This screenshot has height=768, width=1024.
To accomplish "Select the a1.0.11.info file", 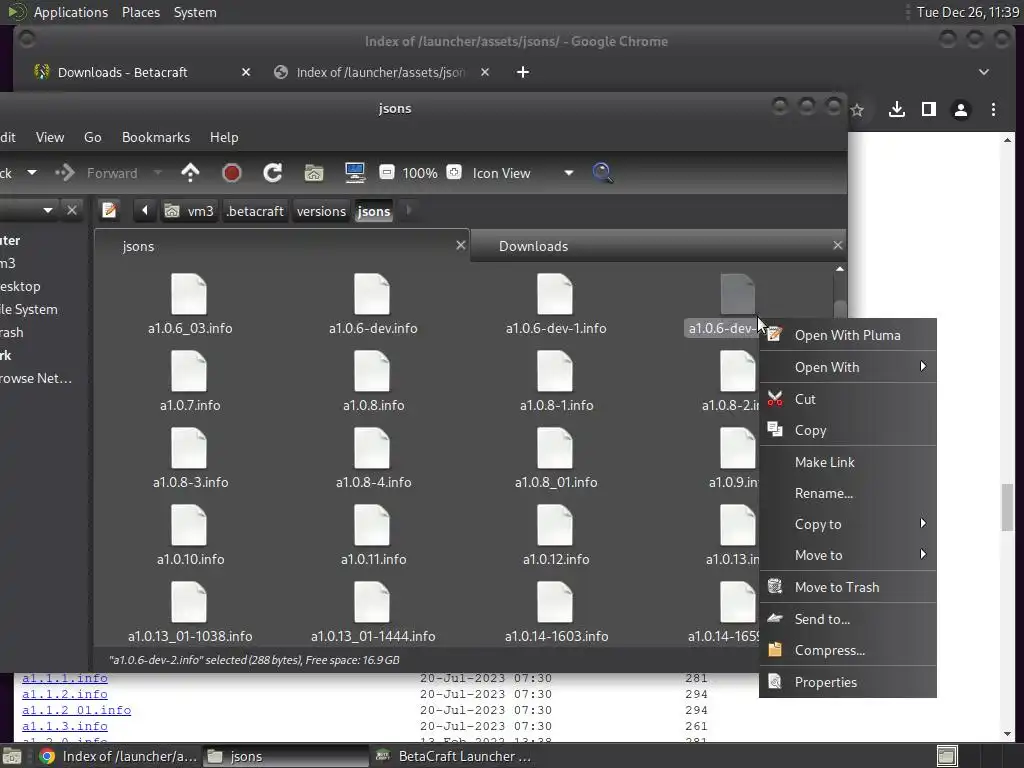I will coord(373,535).
